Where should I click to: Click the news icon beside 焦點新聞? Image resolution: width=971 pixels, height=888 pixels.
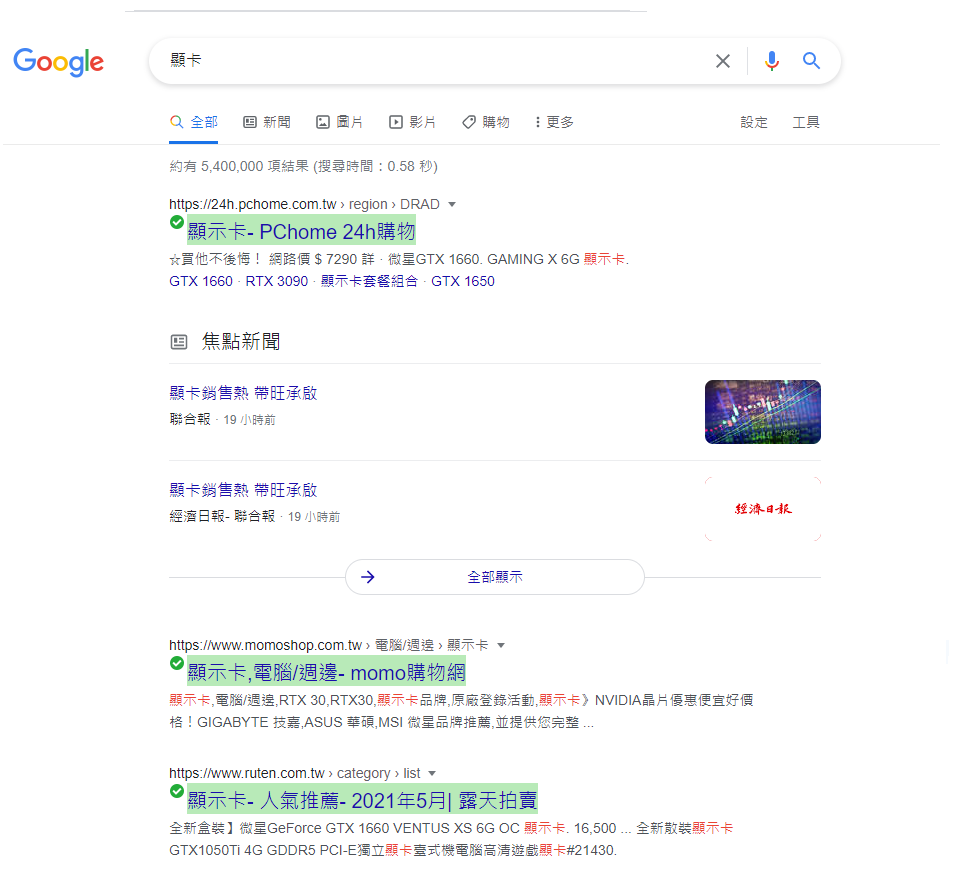tap(179, 342)
